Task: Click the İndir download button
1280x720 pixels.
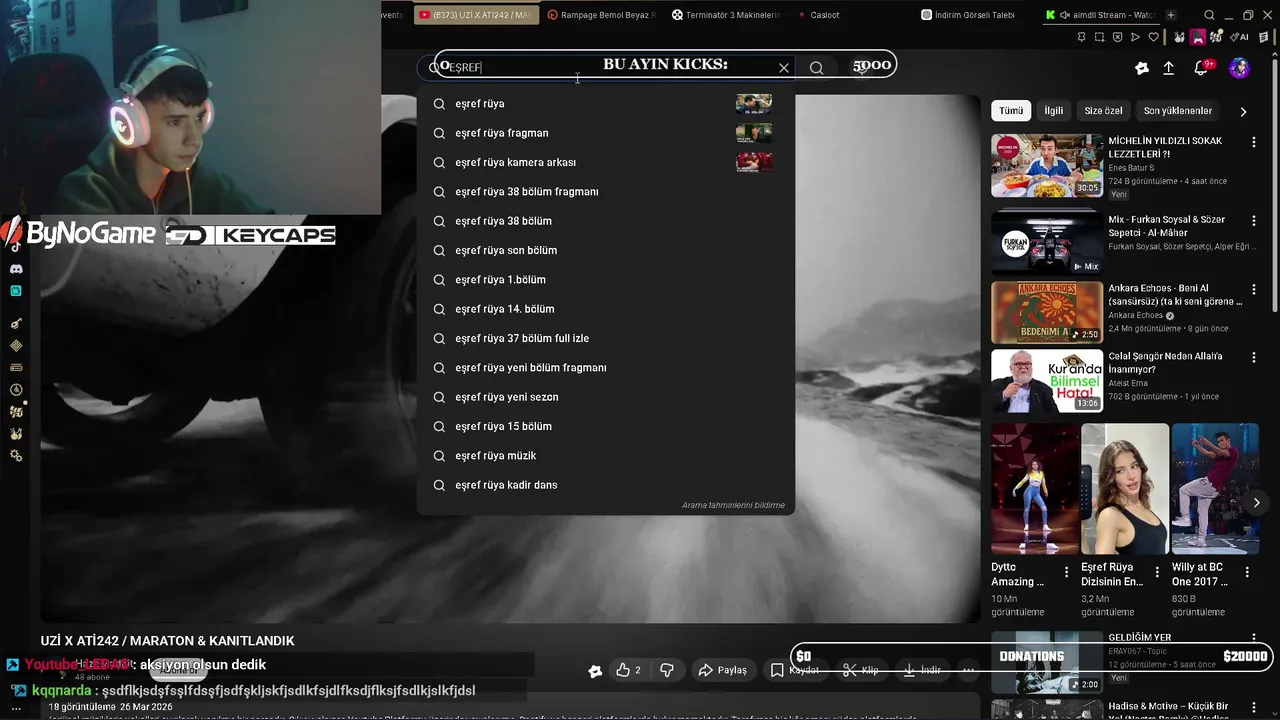Action: [922, 670]
